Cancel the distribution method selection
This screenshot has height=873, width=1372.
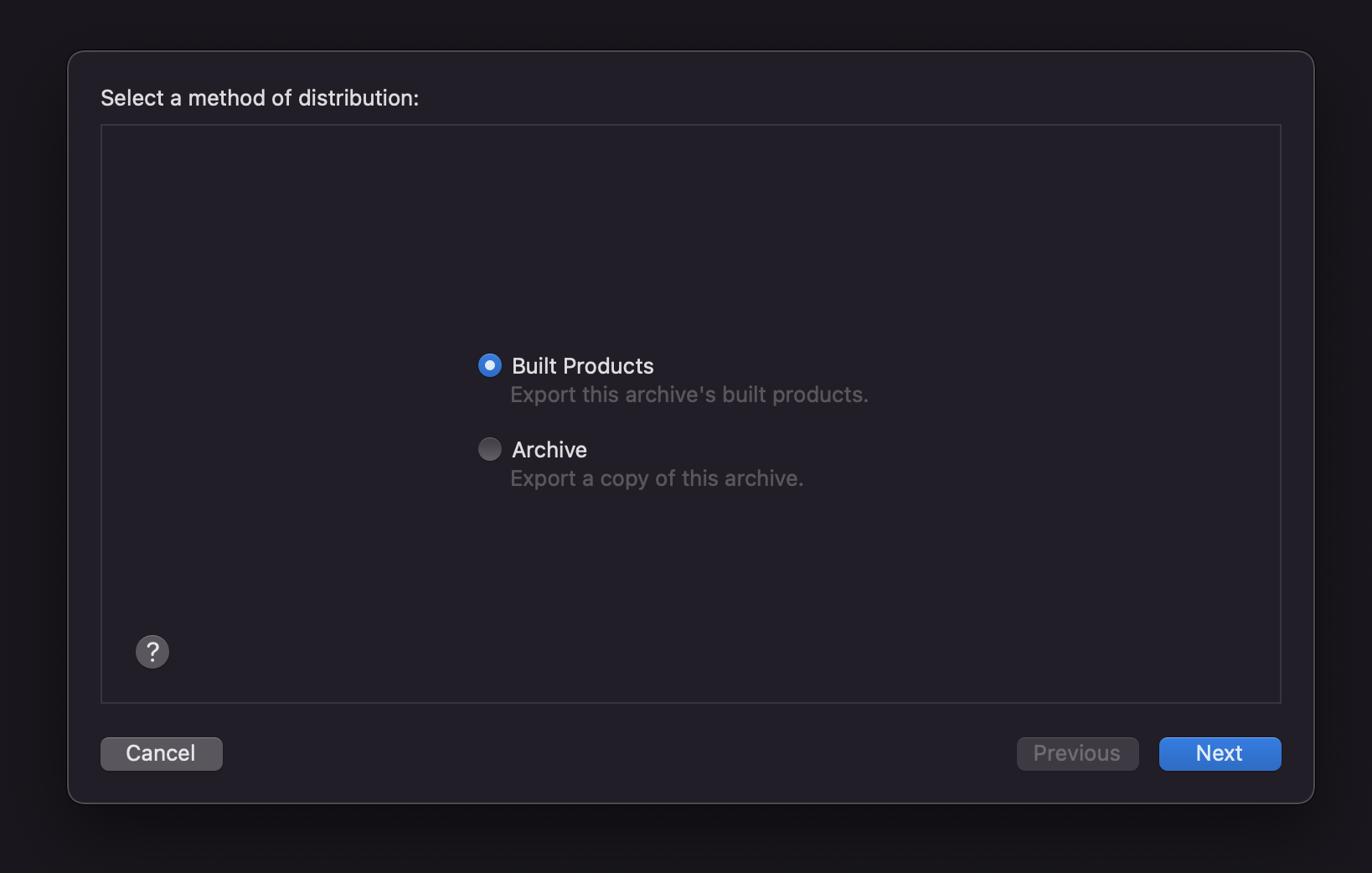[161, 753]
